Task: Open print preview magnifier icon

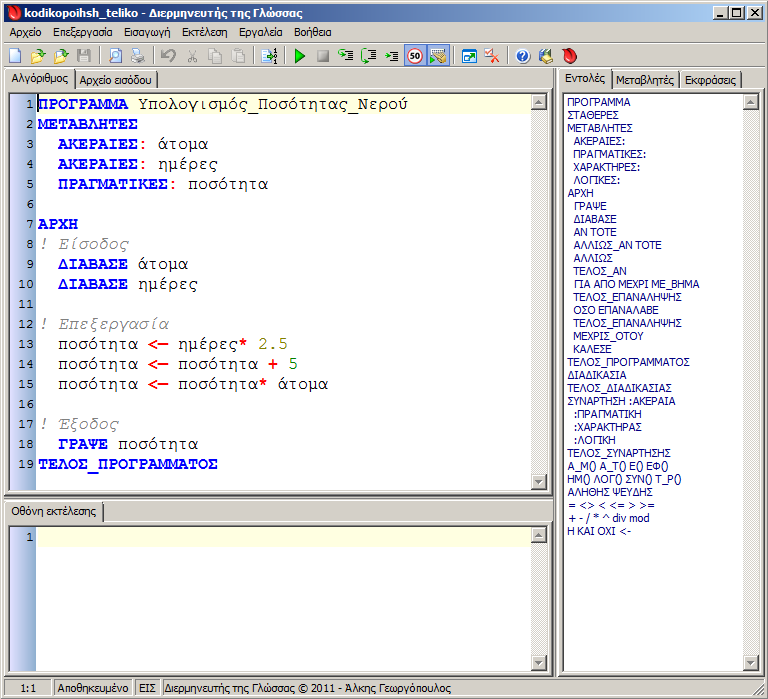Action: point(115,56)
